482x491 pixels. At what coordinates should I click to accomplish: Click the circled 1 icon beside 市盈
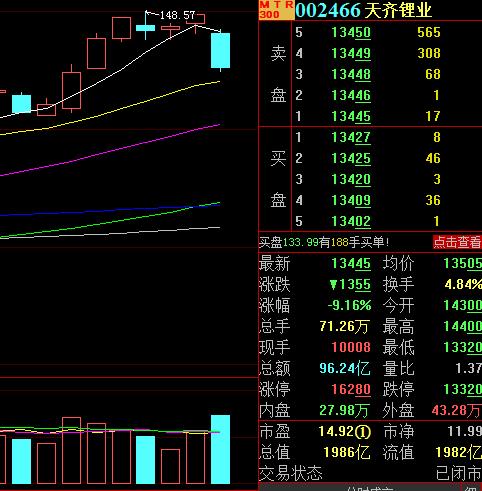point(362,432)
